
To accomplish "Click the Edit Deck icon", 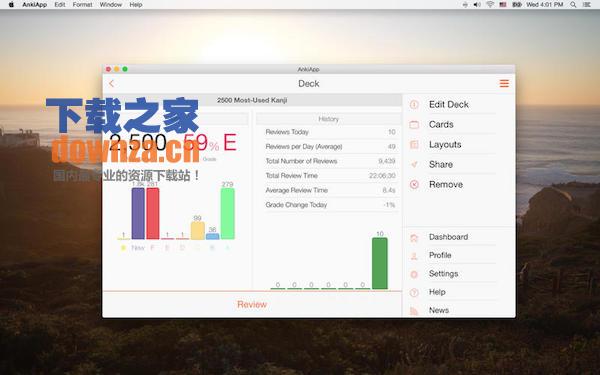I will (x=414, y=104).
